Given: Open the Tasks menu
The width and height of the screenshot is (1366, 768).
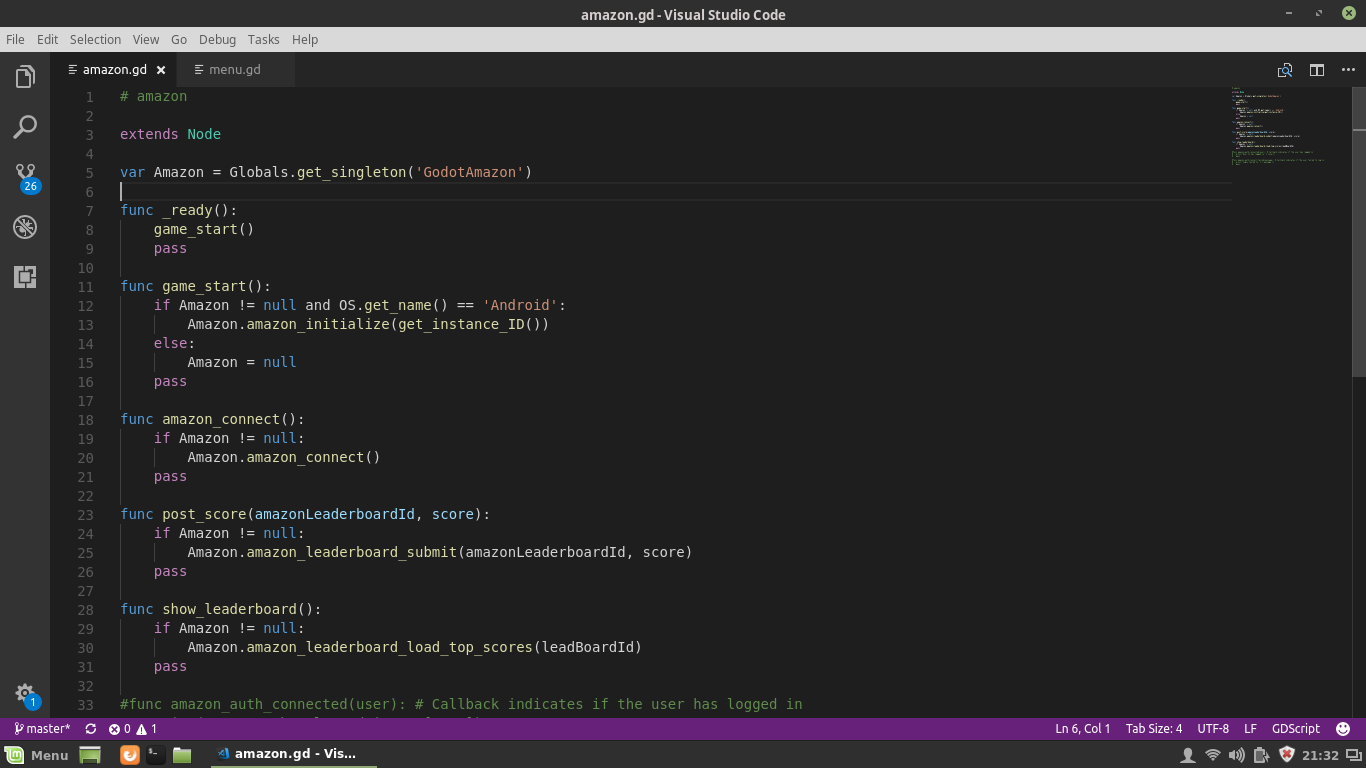Looking at the screenshot, I should point(264,39).
